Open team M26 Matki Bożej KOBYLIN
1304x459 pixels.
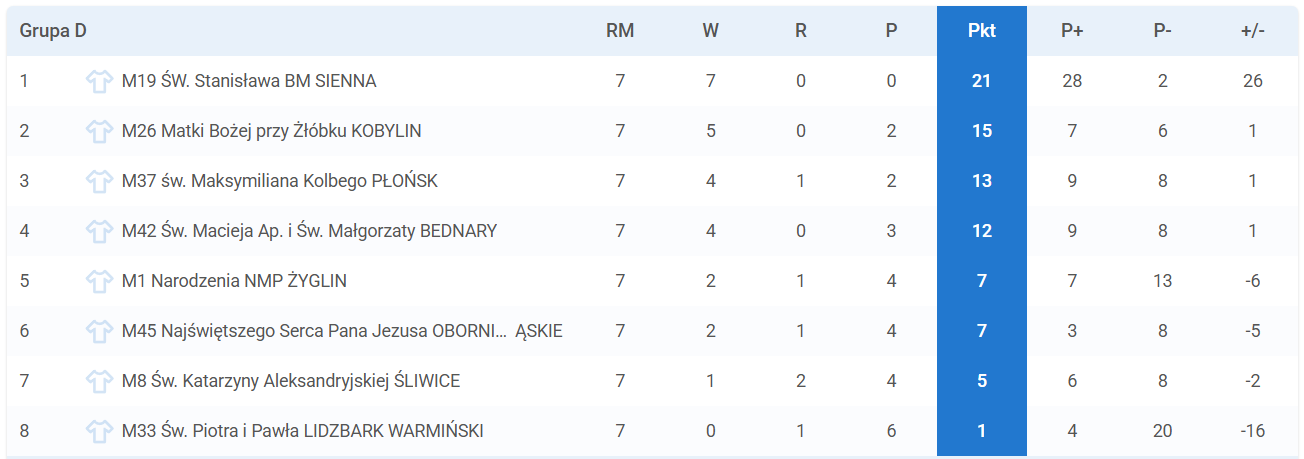coord(271,131)
